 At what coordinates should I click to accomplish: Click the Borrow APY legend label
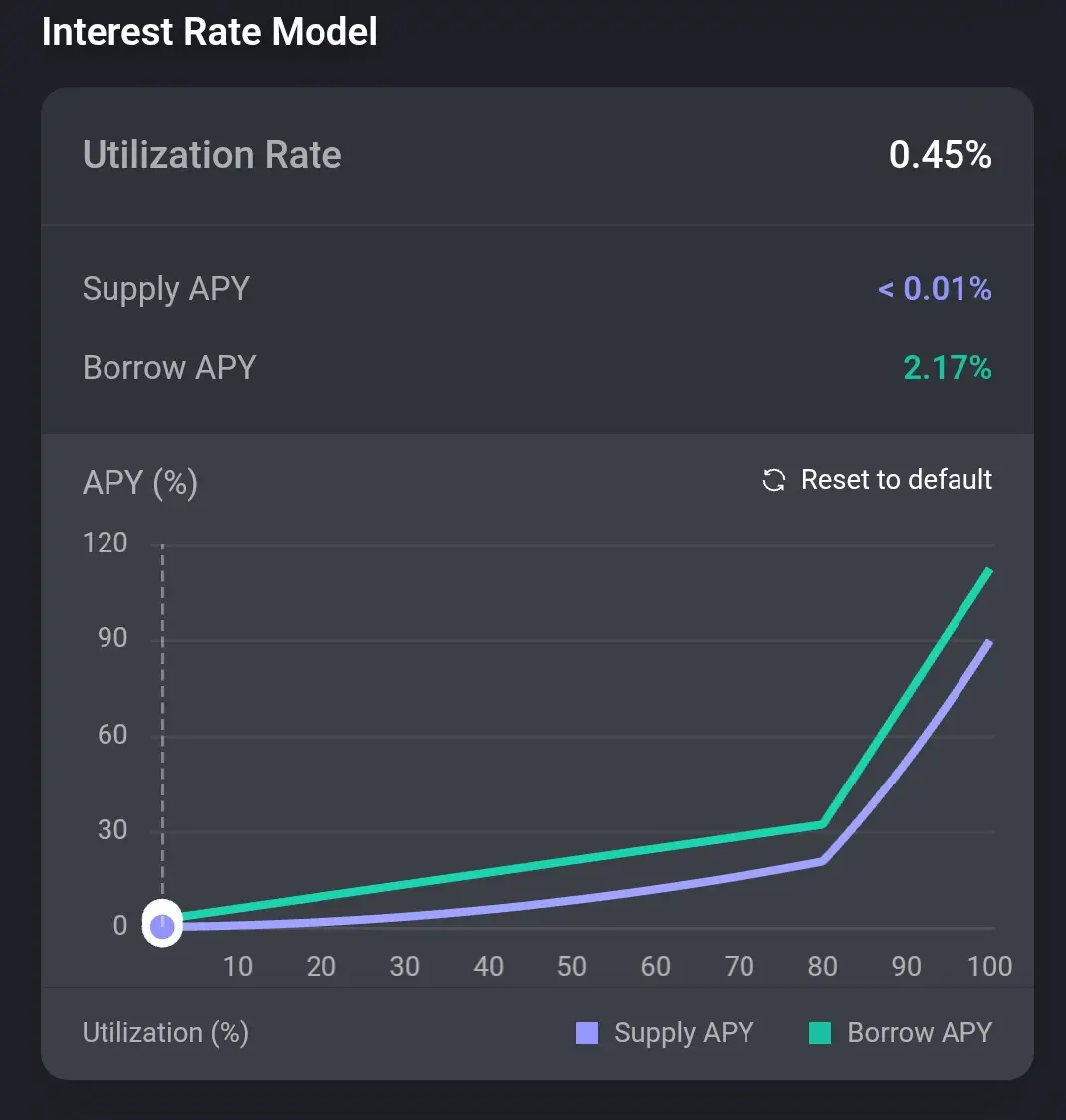pyautogui.click(x=920, y=1033)
